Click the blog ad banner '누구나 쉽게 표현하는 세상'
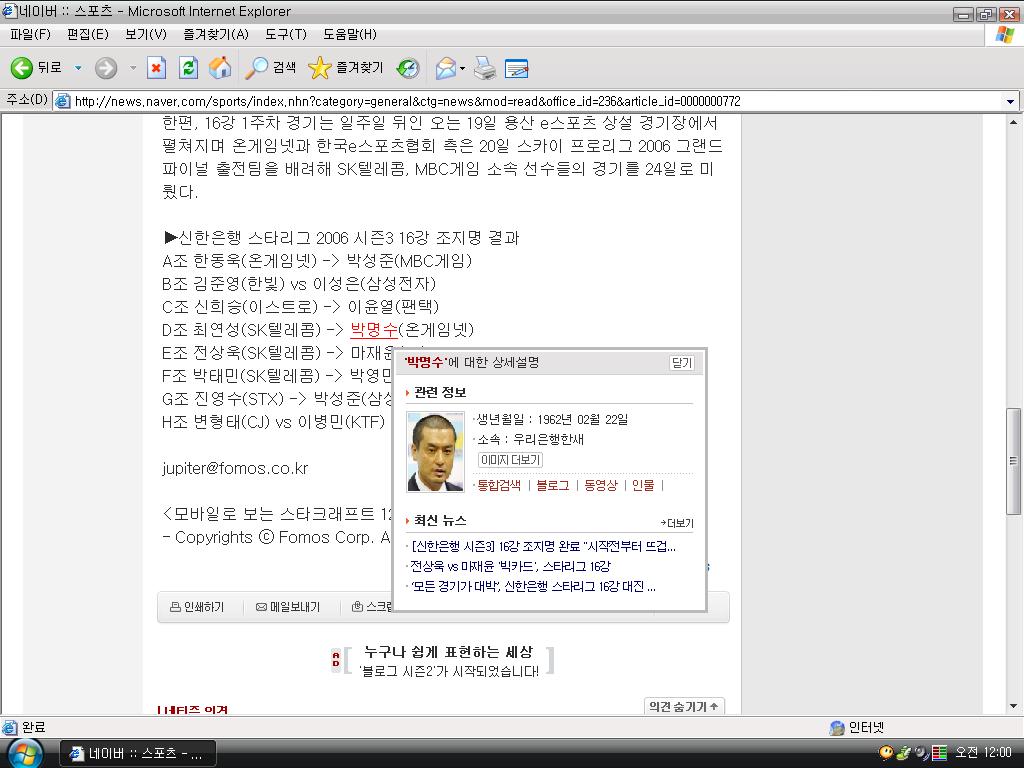1024x768 pixels. pos(448,660)
